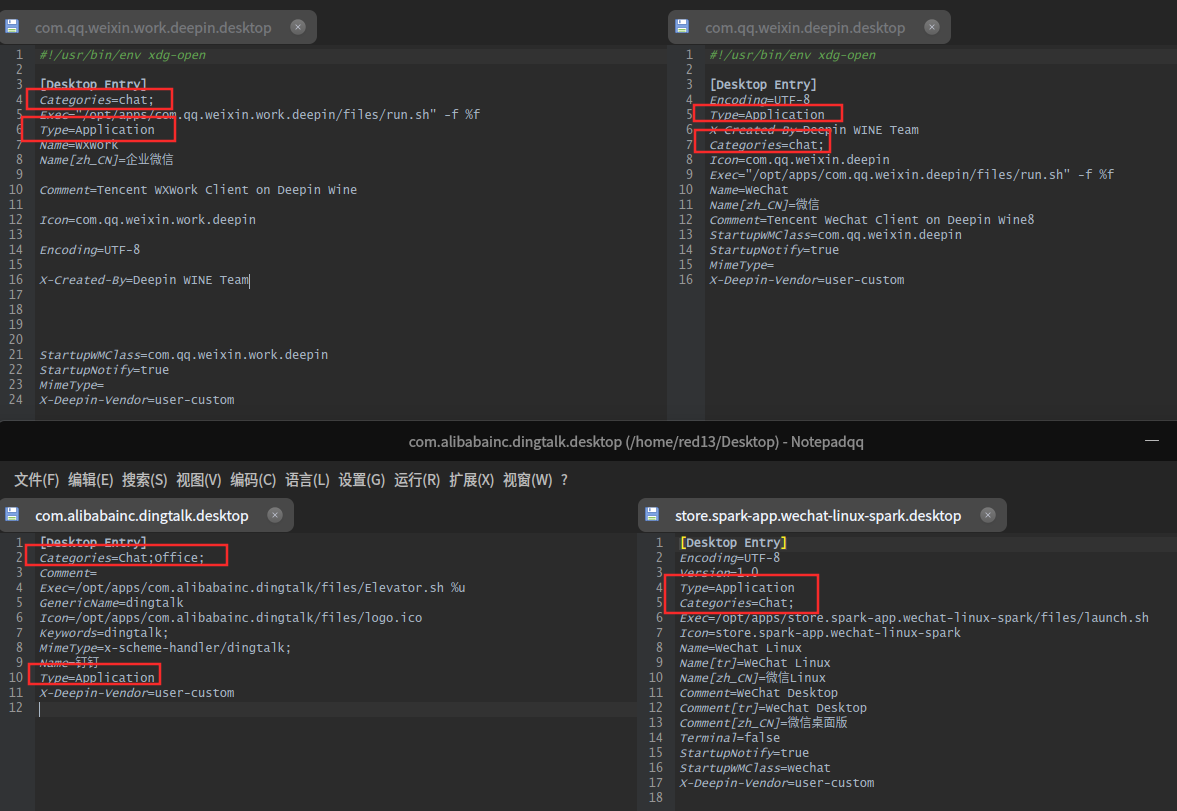1177x811 pixels.
Task: Open the 设置(G) menu
Action: click(362, 480)
